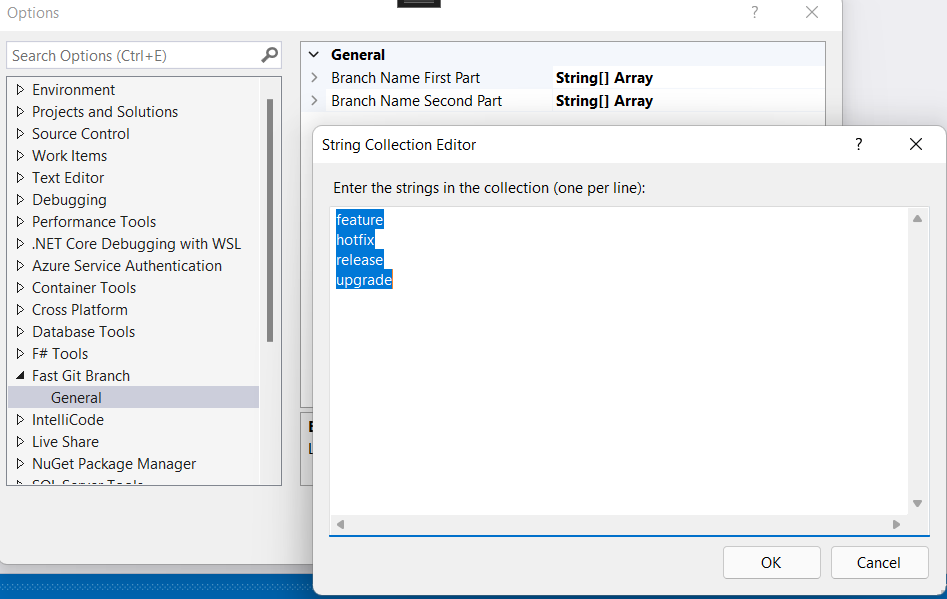Viewport: 947px width, 599px height.
Task: Select the General page under Fast Git Branch
Action: coord(76,398)
